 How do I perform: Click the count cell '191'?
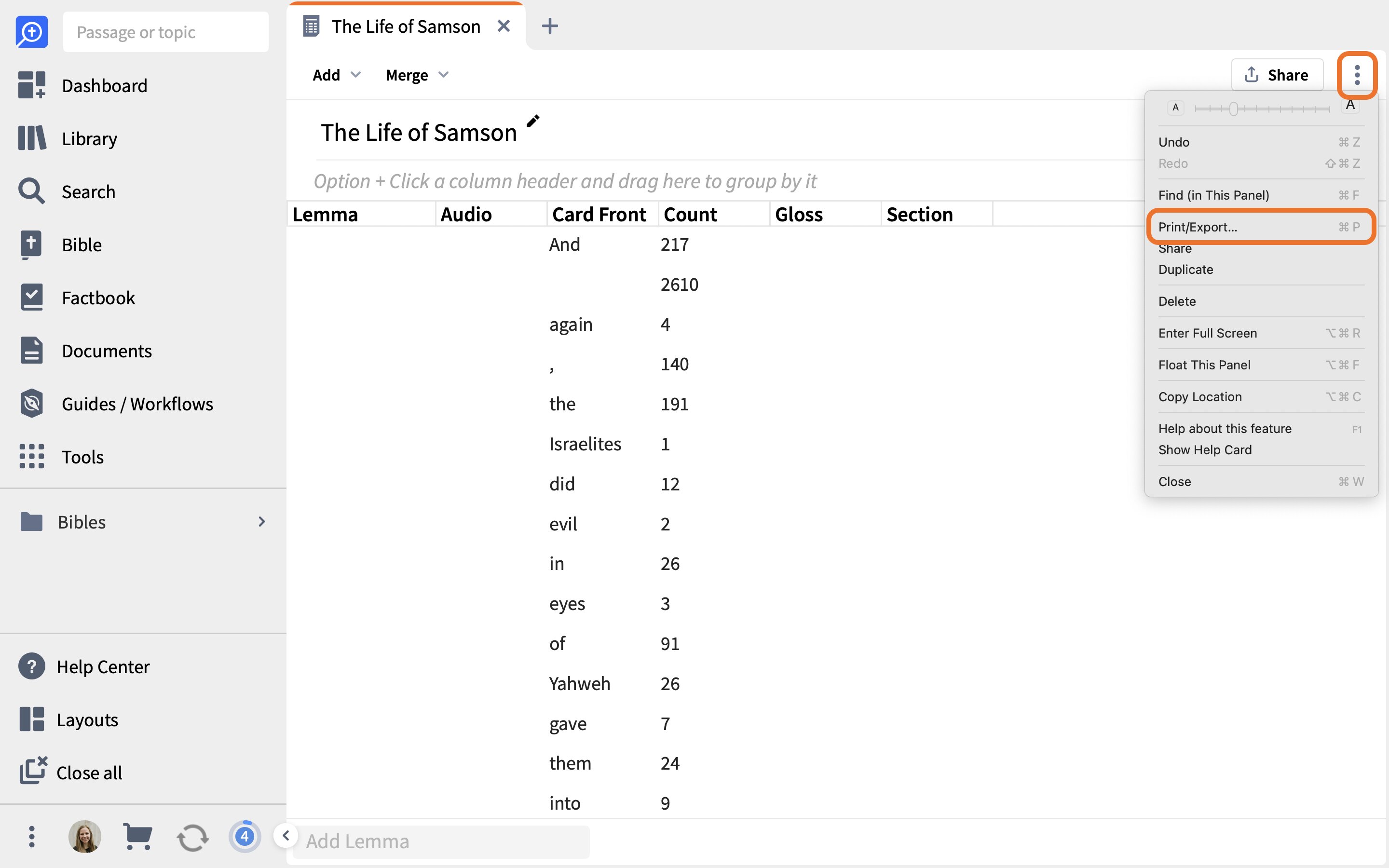coord(674,404)
